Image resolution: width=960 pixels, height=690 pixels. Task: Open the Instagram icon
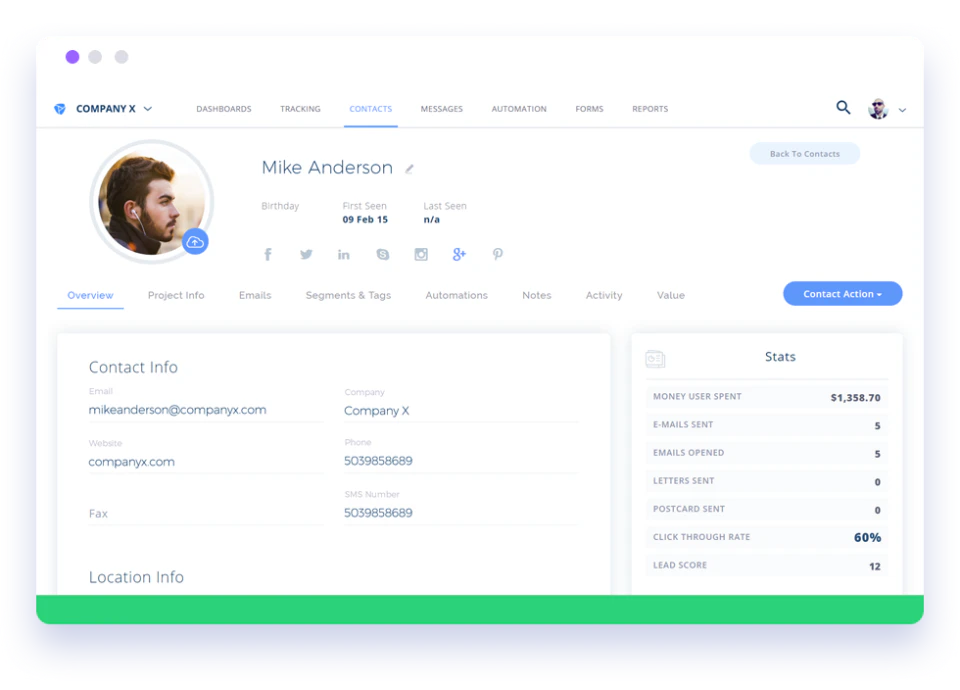(421, 254)
